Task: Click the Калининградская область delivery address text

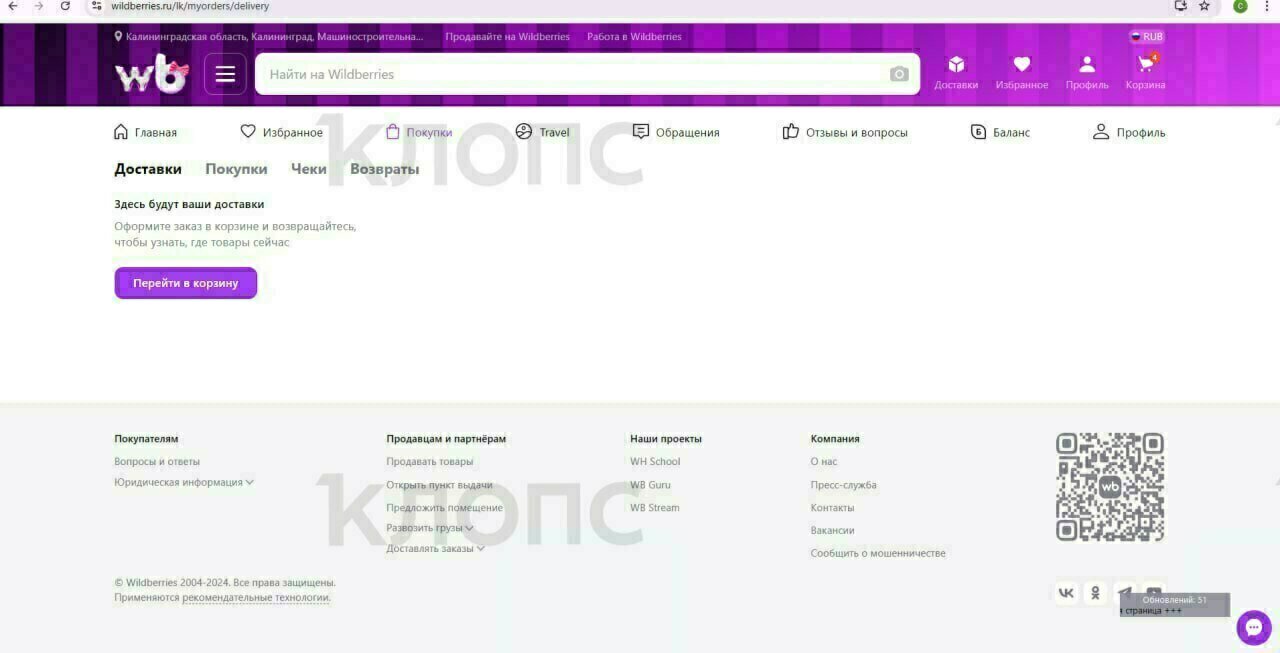Action: 275,37
